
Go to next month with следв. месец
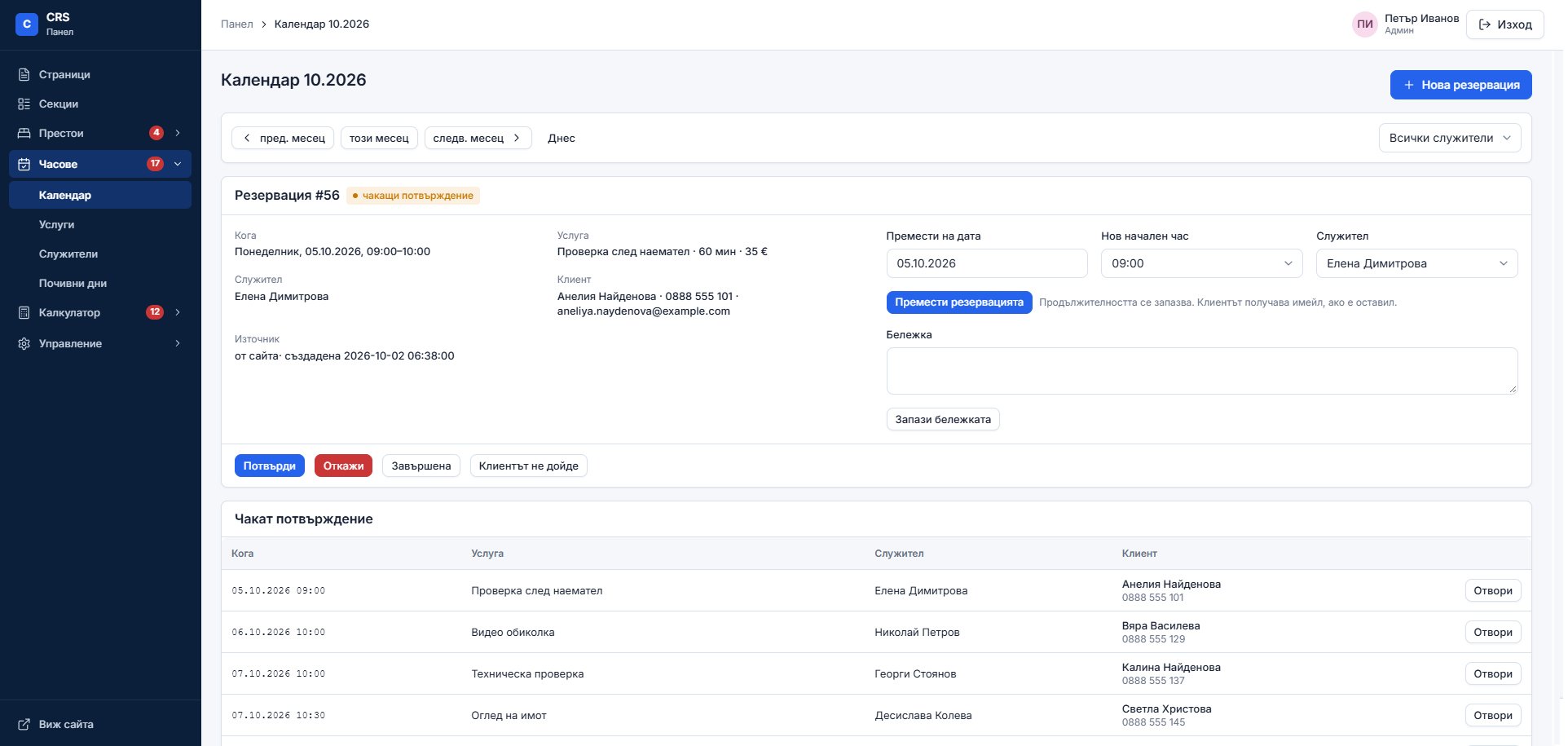click(478, 138)
